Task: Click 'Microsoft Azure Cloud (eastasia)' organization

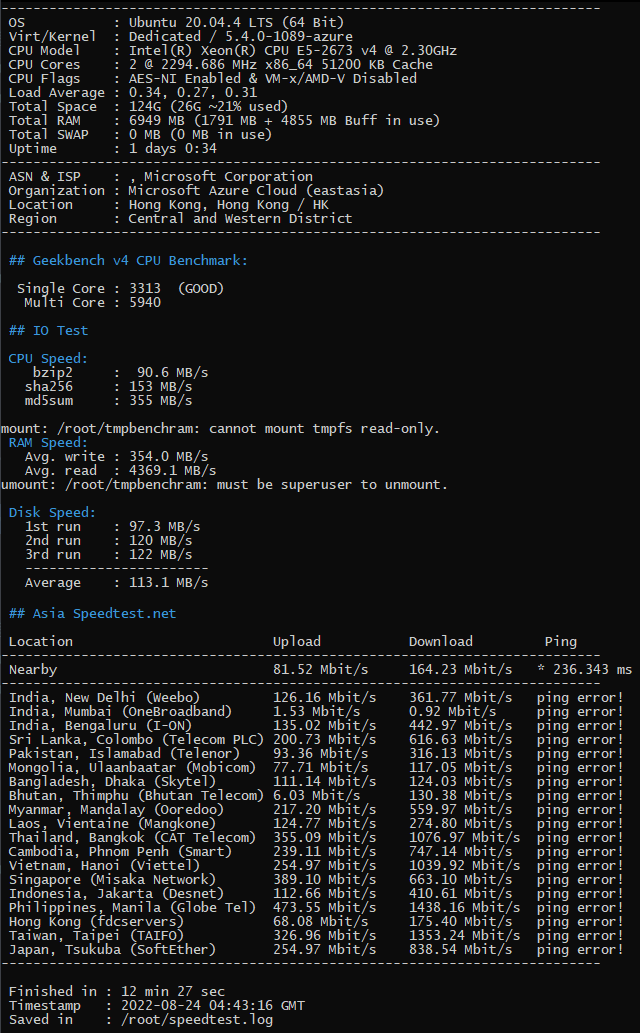Action: 256,190
